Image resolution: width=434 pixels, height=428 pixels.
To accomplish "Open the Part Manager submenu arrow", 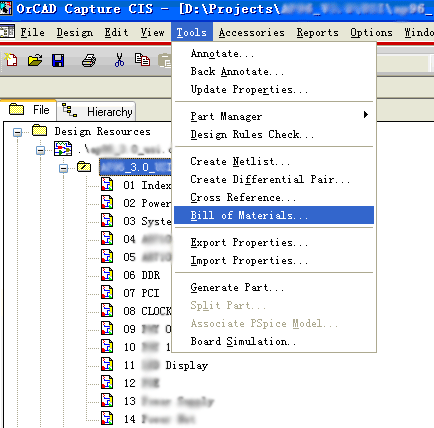I will click(x=366, y=115).
